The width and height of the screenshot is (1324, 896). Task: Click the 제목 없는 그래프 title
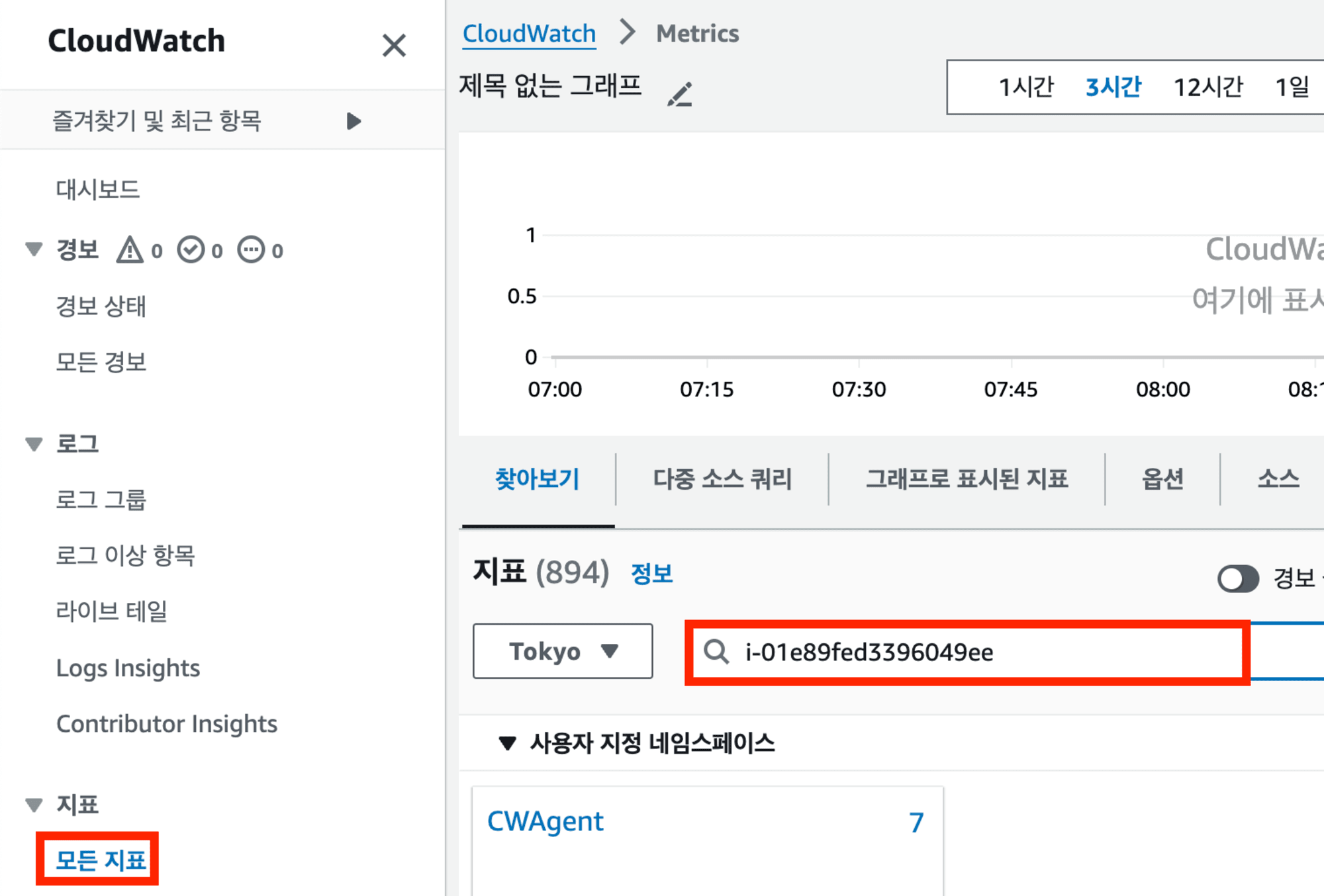[550, 86]
